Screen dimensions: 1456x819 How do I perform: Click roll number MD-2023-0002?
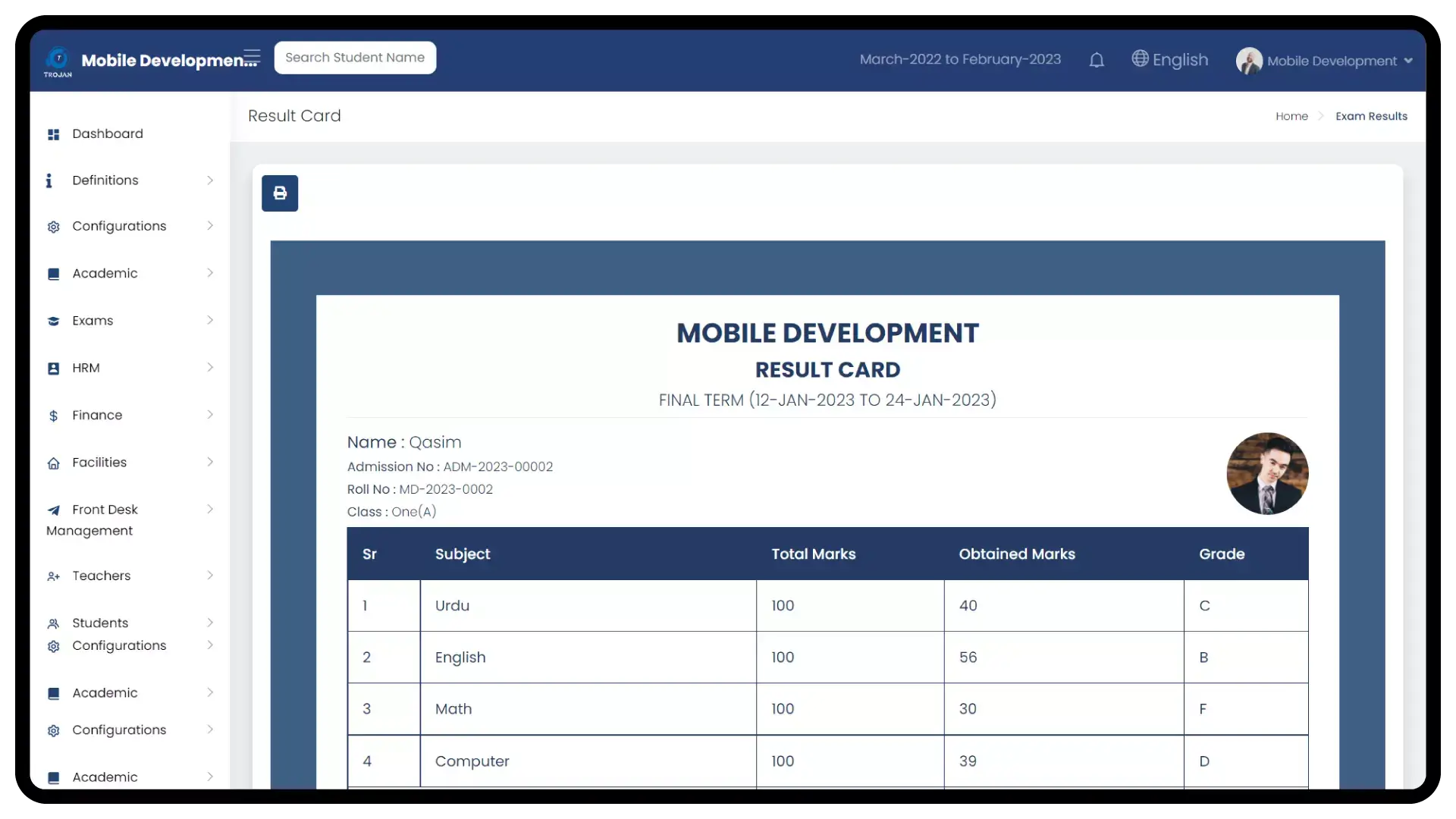click(x=446, y=489)
